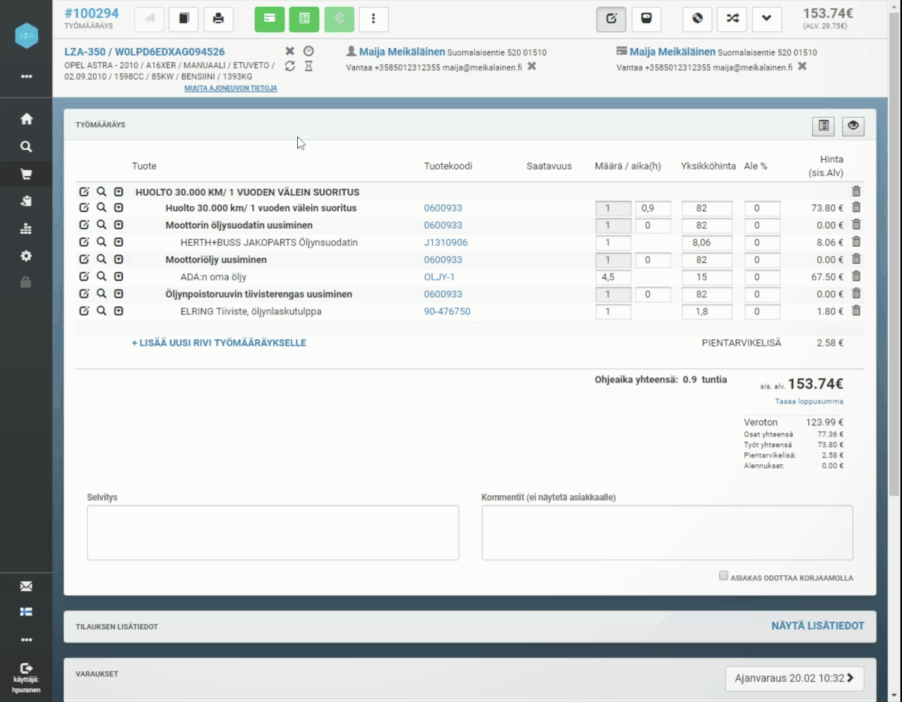Open Ajanvaraus 20.02 10:32 button
Screen dimensions: 902x702
[x=794, y=678]
